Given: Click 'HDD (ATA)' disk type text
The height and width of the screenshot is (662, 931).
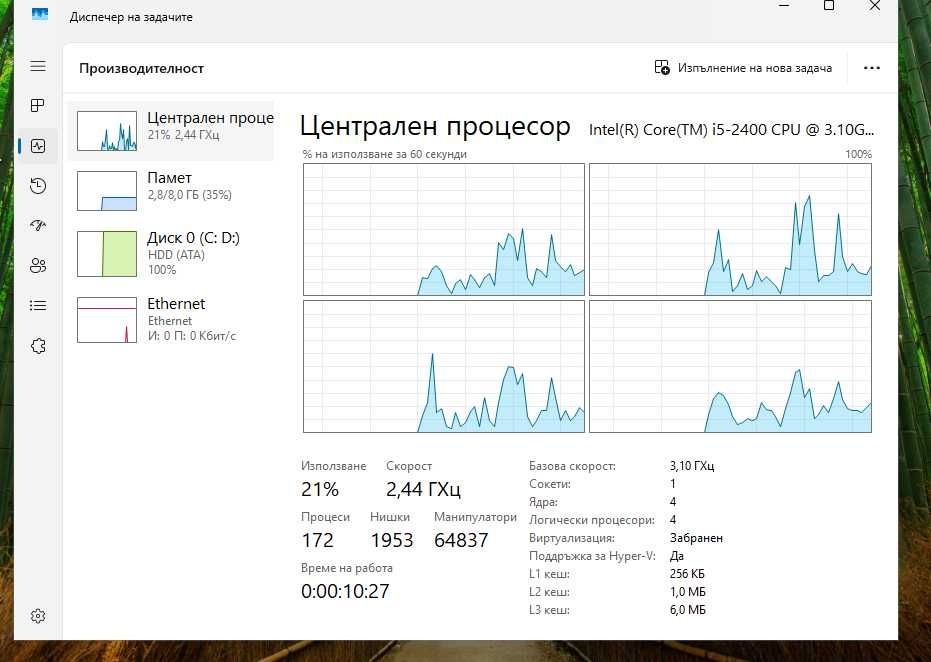Looking at the screenshot, I should pyautogui.click(x=176, y=255).
